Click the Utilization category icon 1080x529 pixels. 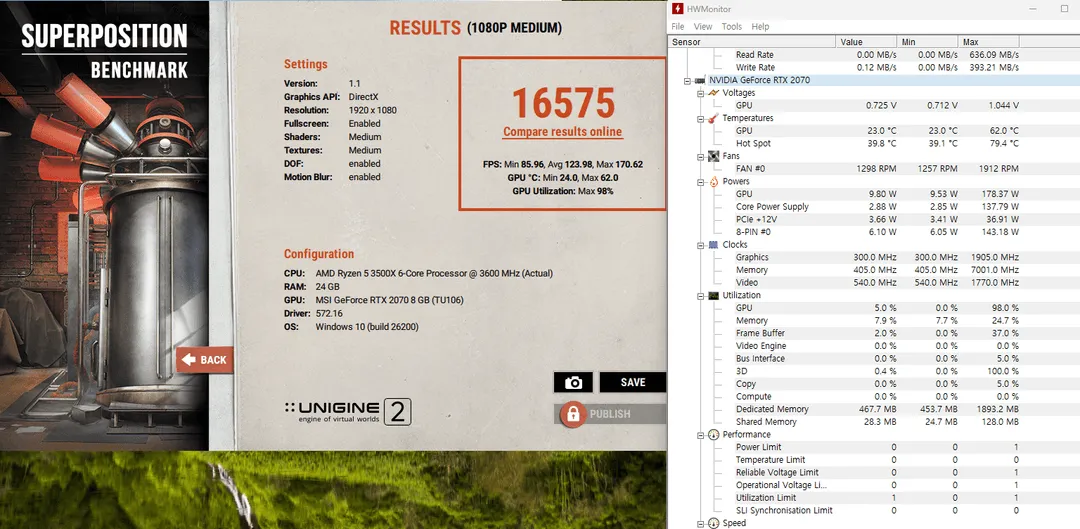click(714, 295)
